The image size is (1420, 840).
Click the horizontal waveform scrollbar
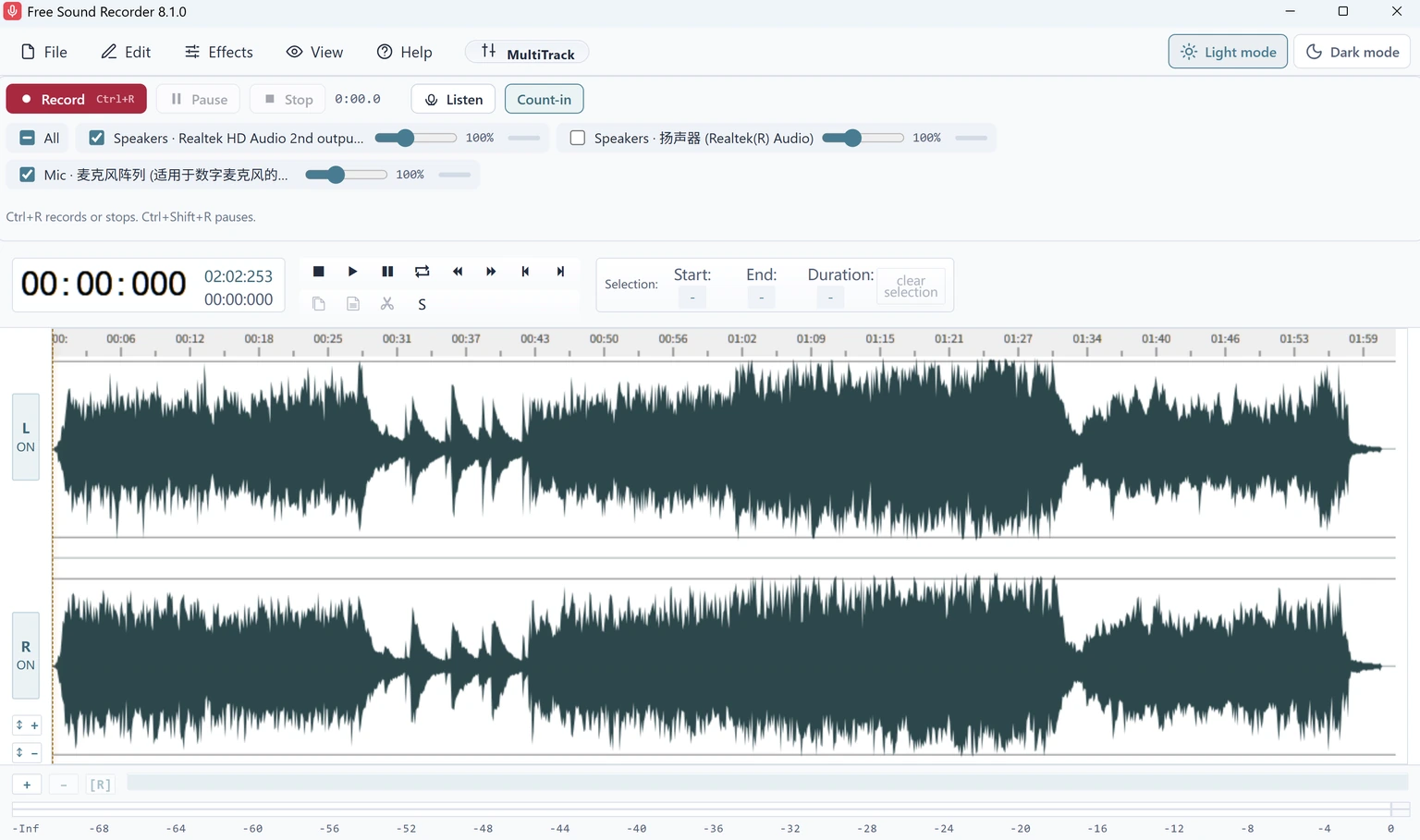[767, 783]
